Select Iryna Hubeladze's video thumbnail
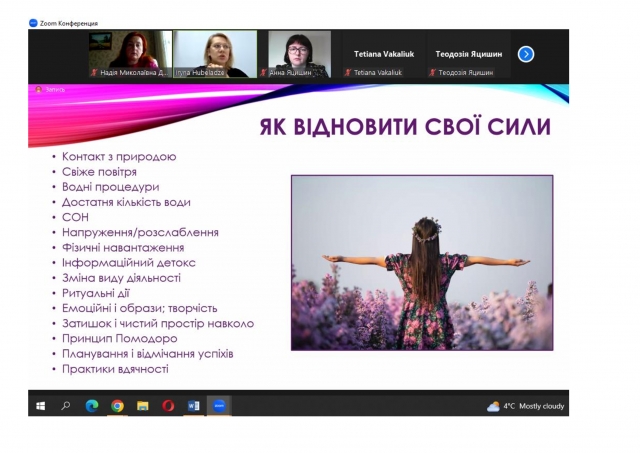The height and width of the screenshot is (453, 640). 214,54
